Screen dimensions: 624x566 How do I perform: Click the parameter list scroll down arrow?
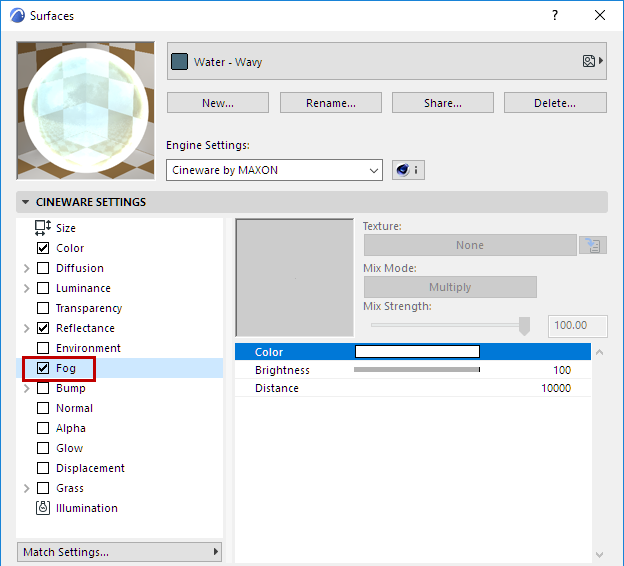[600, 554]
